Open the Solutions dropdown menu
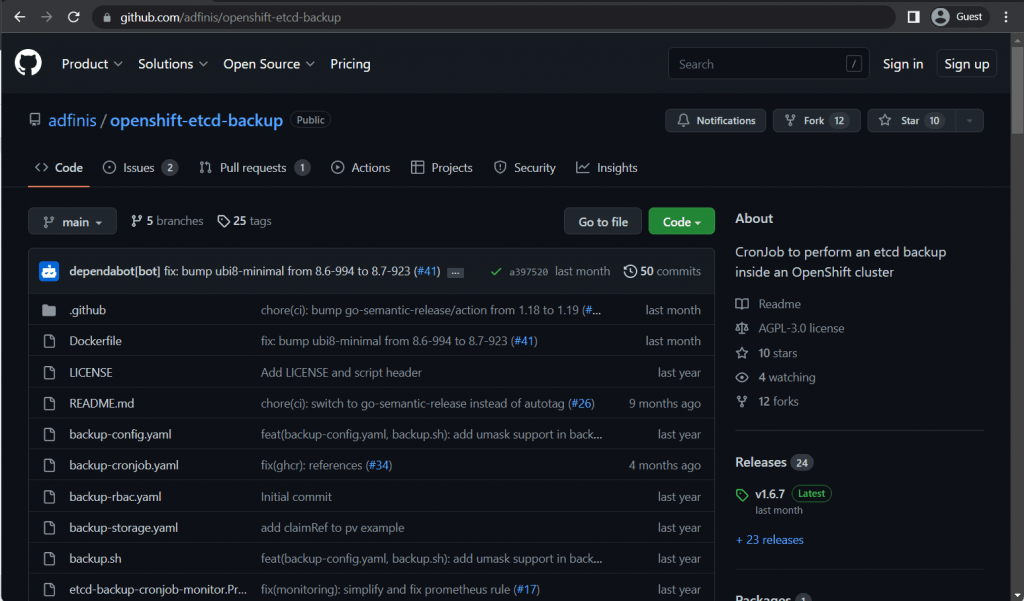Viewport: 1024px width, 601px height. [172, 64]
